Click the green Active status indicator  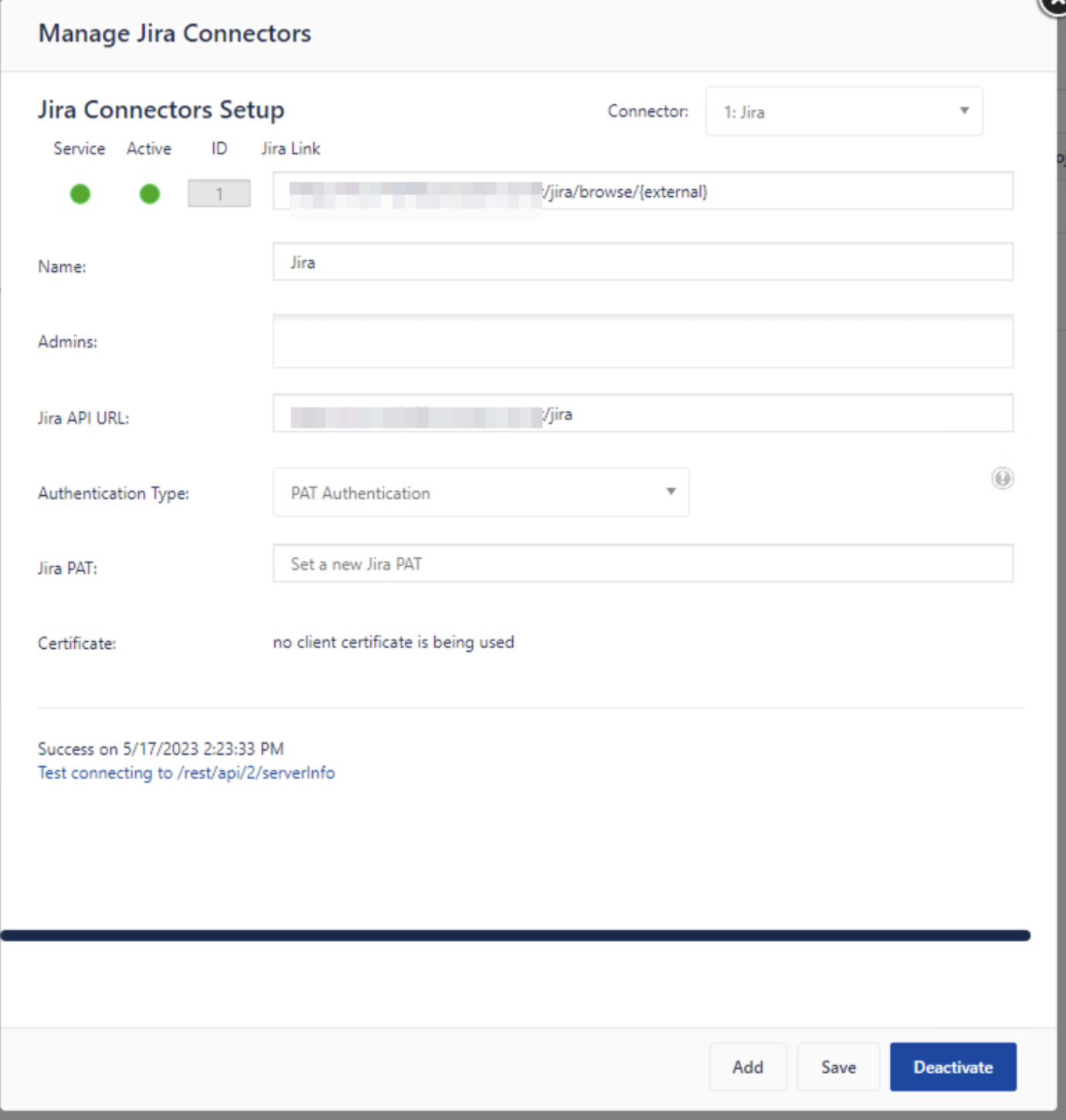click(150, 194)
